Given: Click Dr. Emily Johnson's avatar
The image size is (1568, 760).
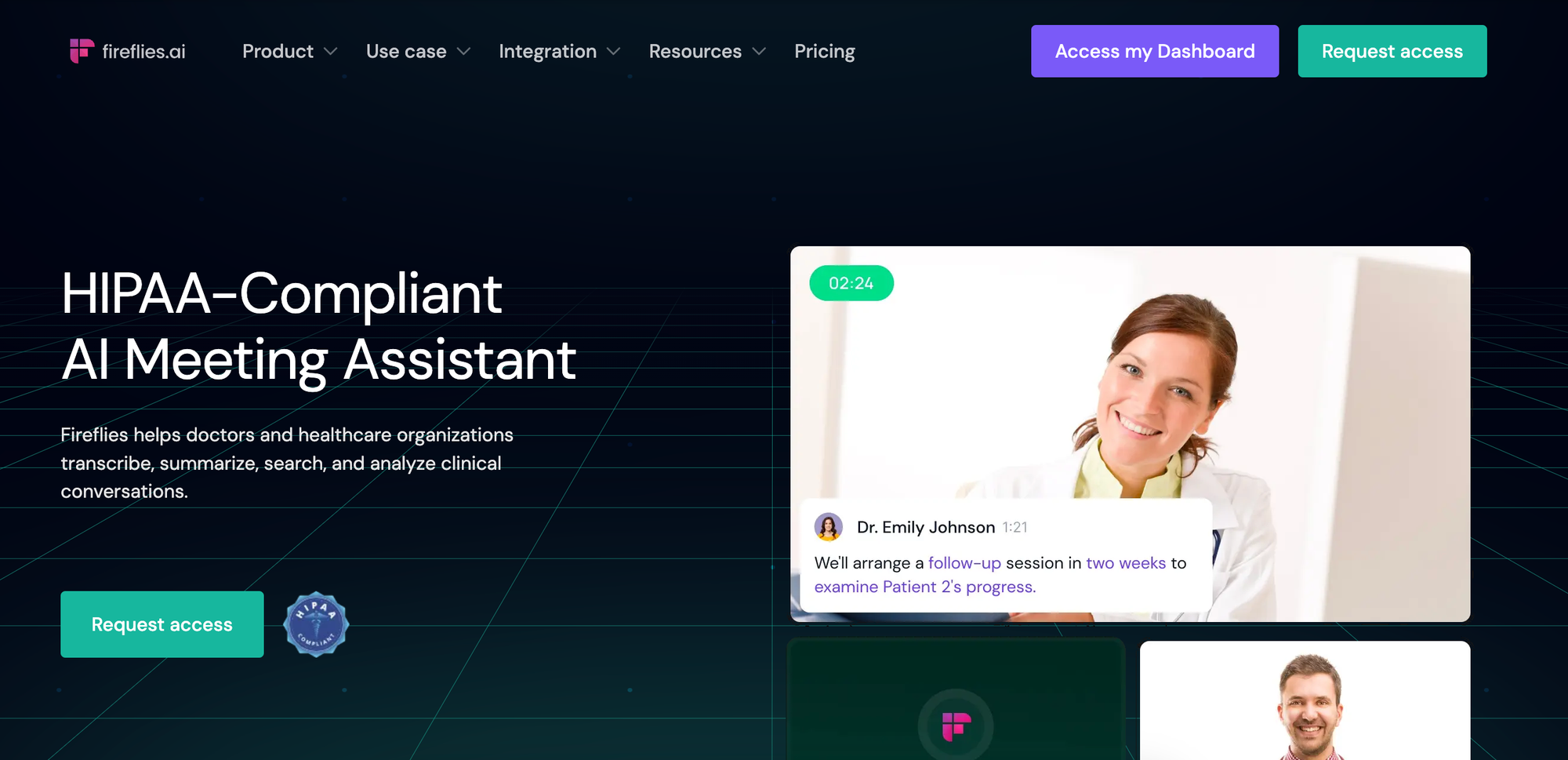Looking at the screenshot, I should coord(830,526).
